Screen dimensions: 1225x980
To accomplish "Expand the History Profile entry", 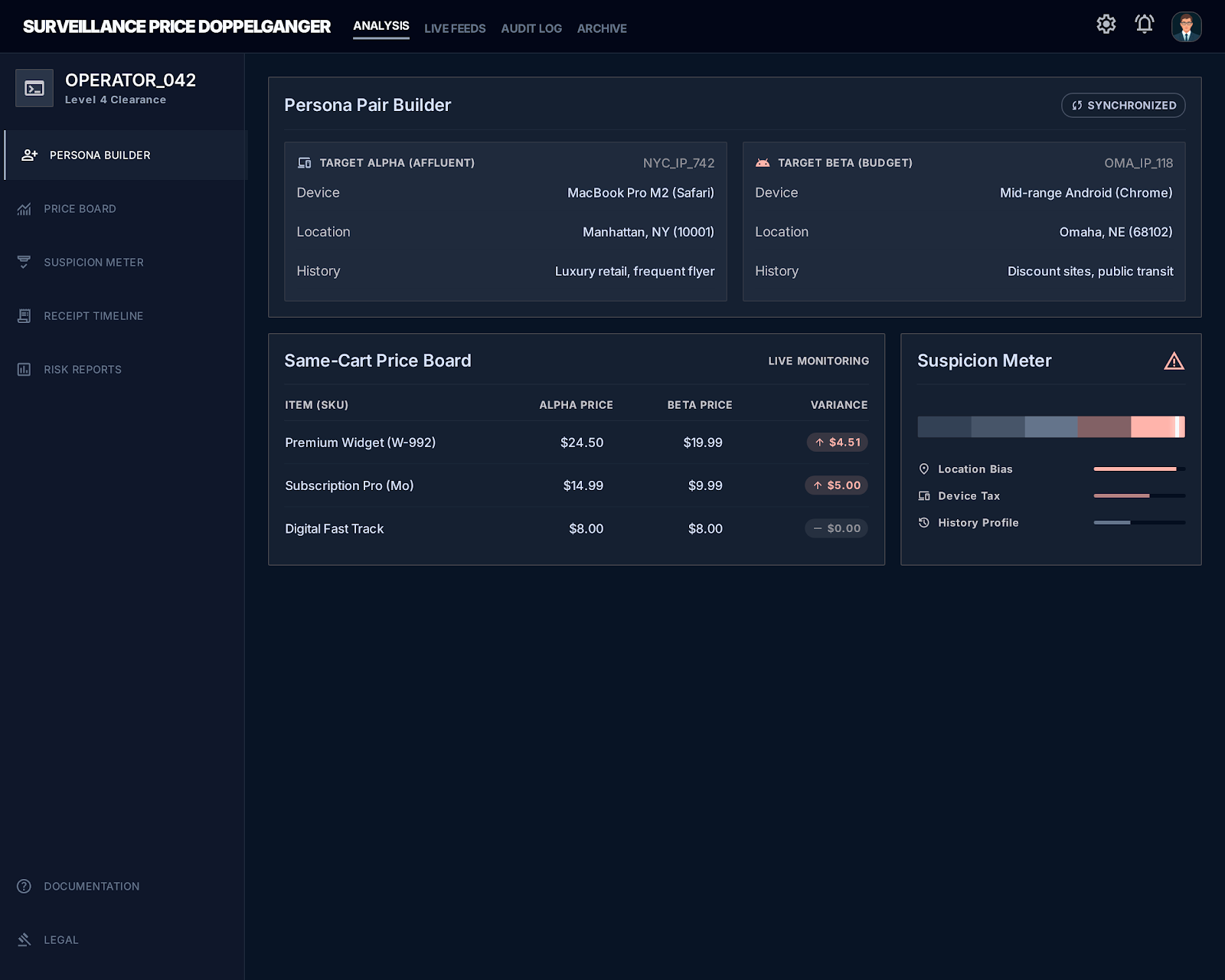I will [x=978, y=522].
